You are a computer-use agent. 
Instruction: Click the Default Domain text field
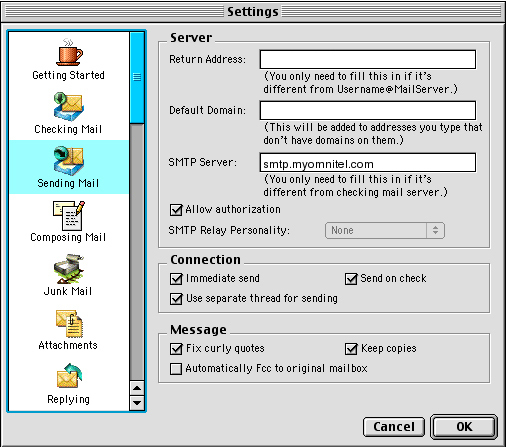point(368,110)
